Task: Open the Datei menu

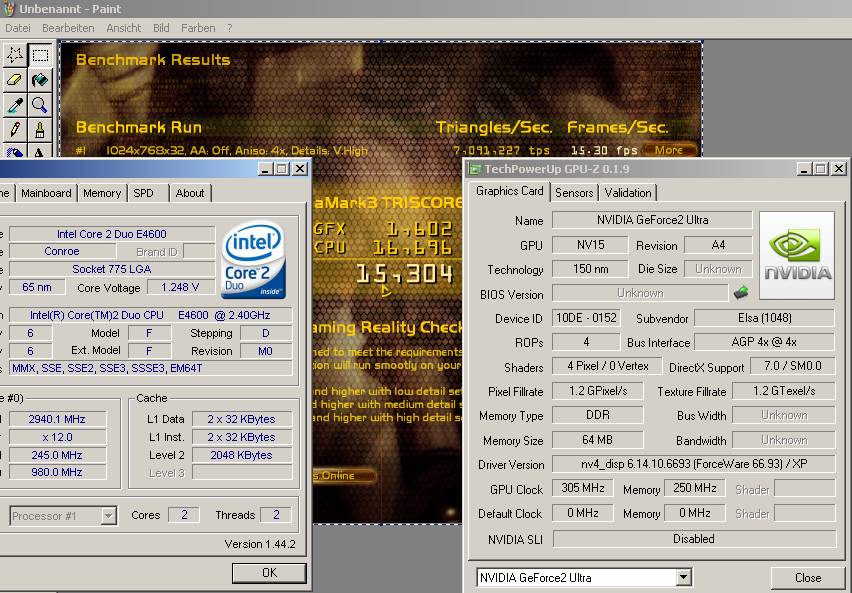Action: (18, 28)
